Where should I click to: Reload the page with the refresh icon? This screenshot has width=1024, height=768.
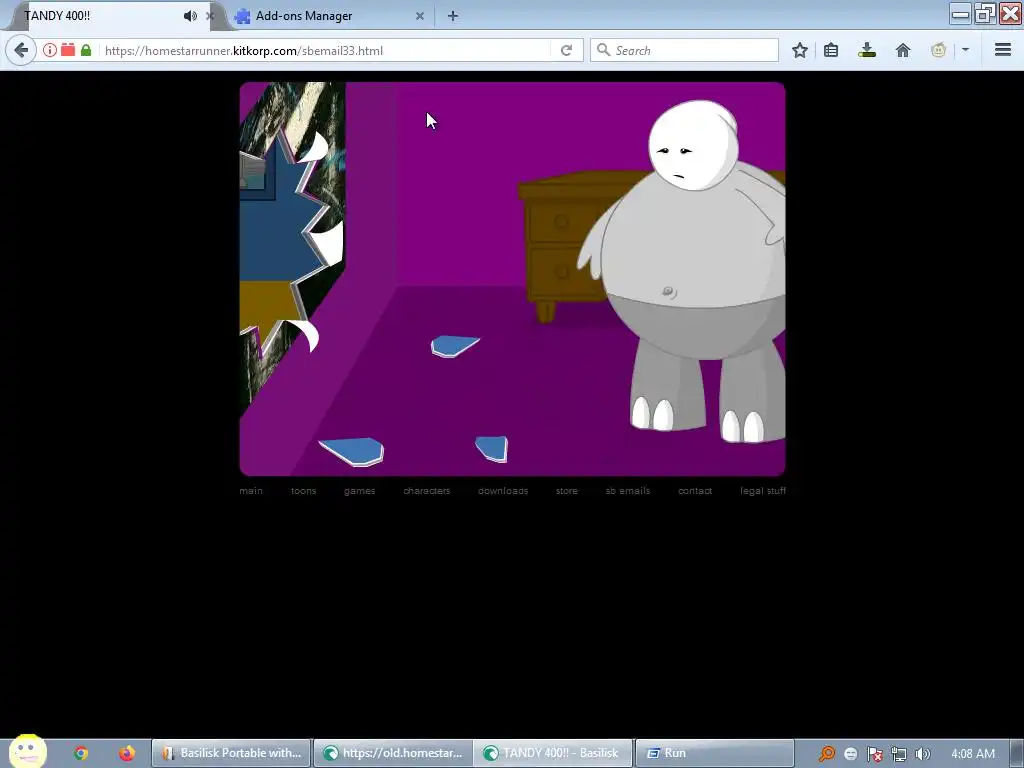pos(566,50)
